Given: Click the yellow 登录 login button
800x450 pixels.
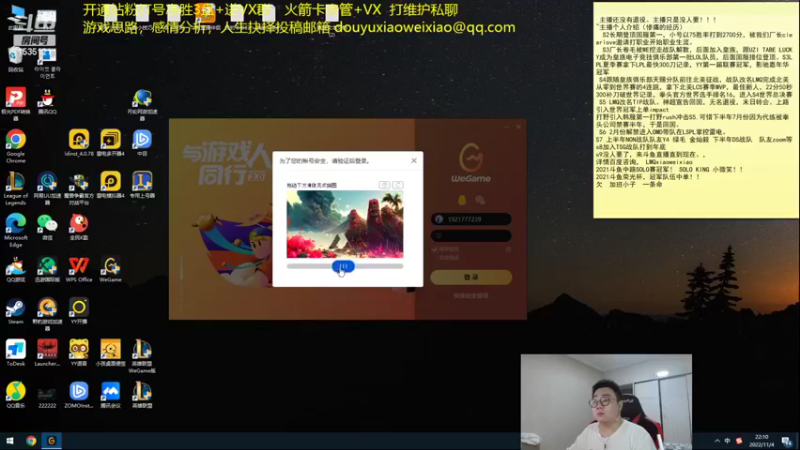Looking at the screenshot, I should (471, 277).
